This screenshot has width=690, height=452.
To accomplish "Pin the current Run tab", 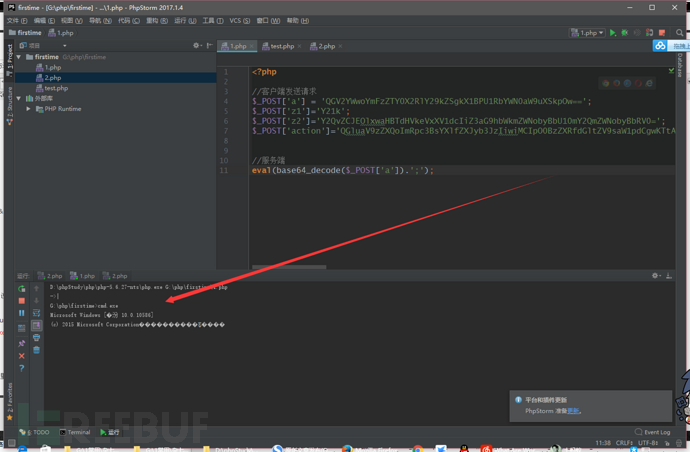I will pyautogui.click(x=22, y=343).
